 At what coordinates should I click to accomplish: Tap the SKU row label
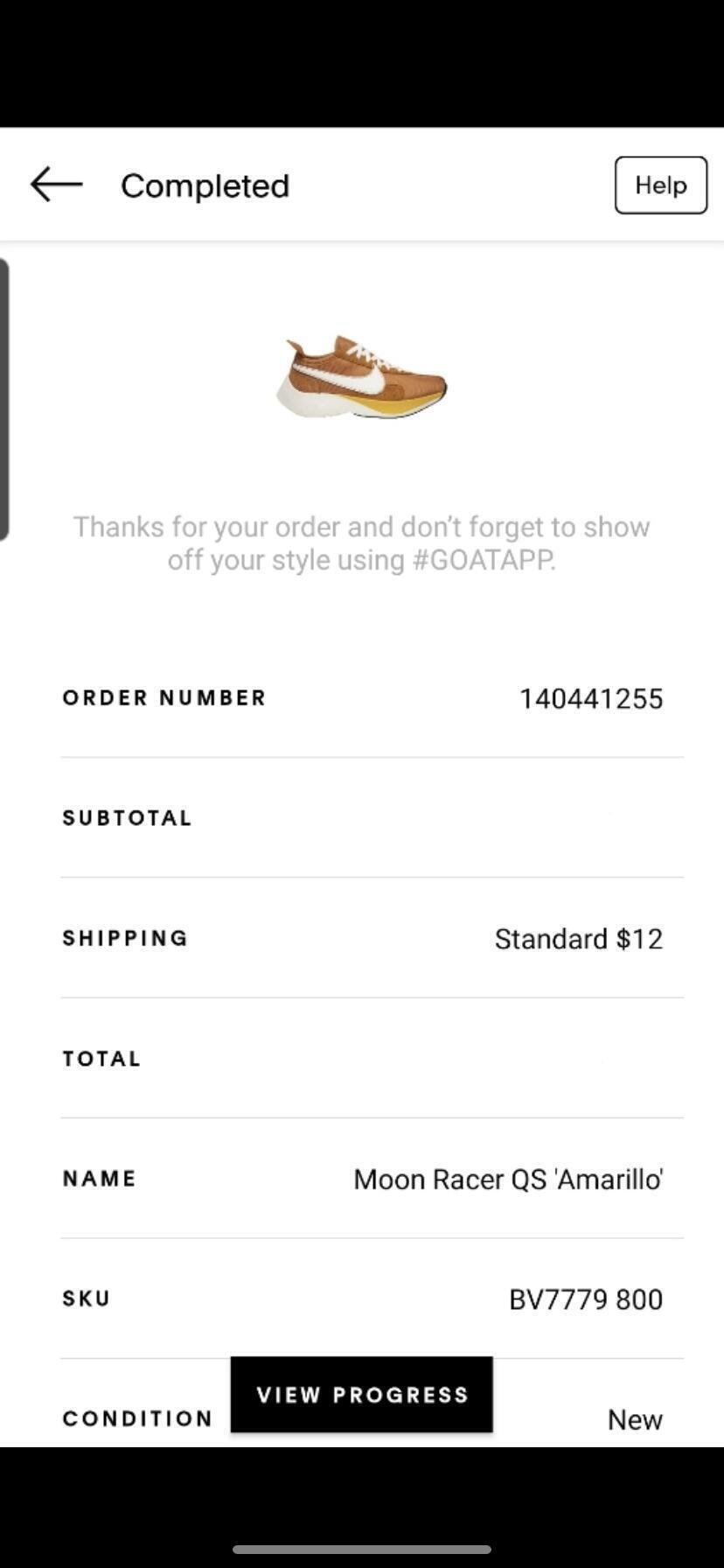(86, 1298)
